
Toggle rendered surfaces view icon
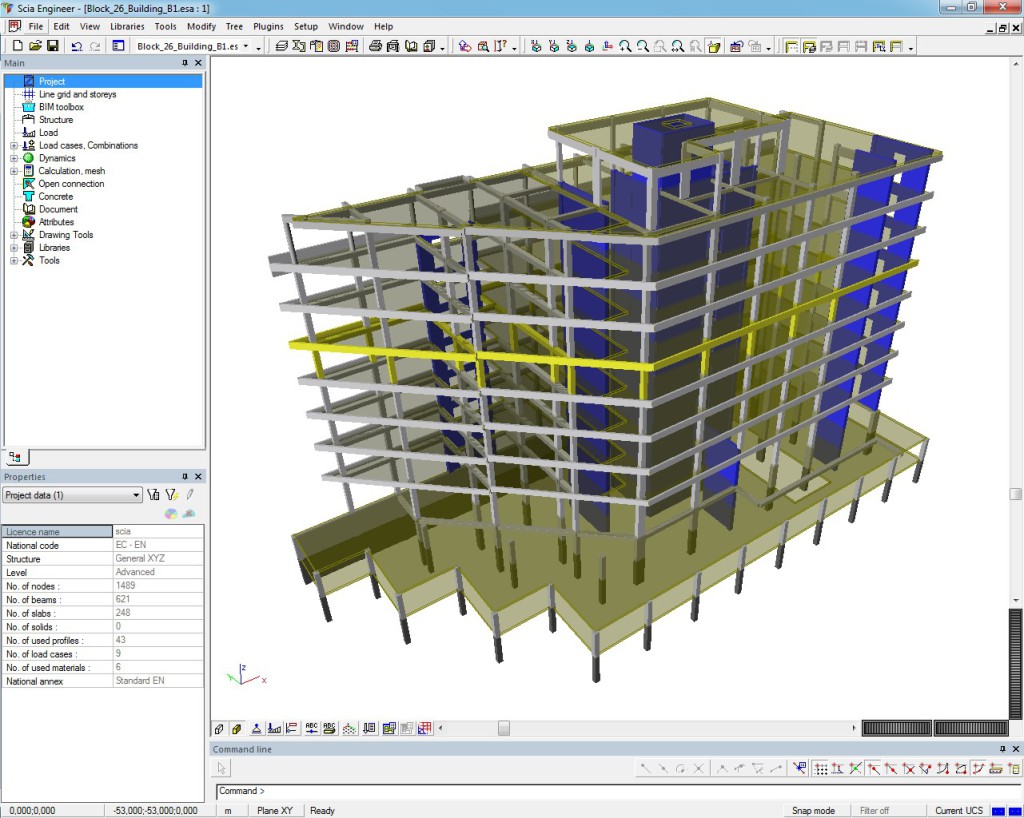237,729
